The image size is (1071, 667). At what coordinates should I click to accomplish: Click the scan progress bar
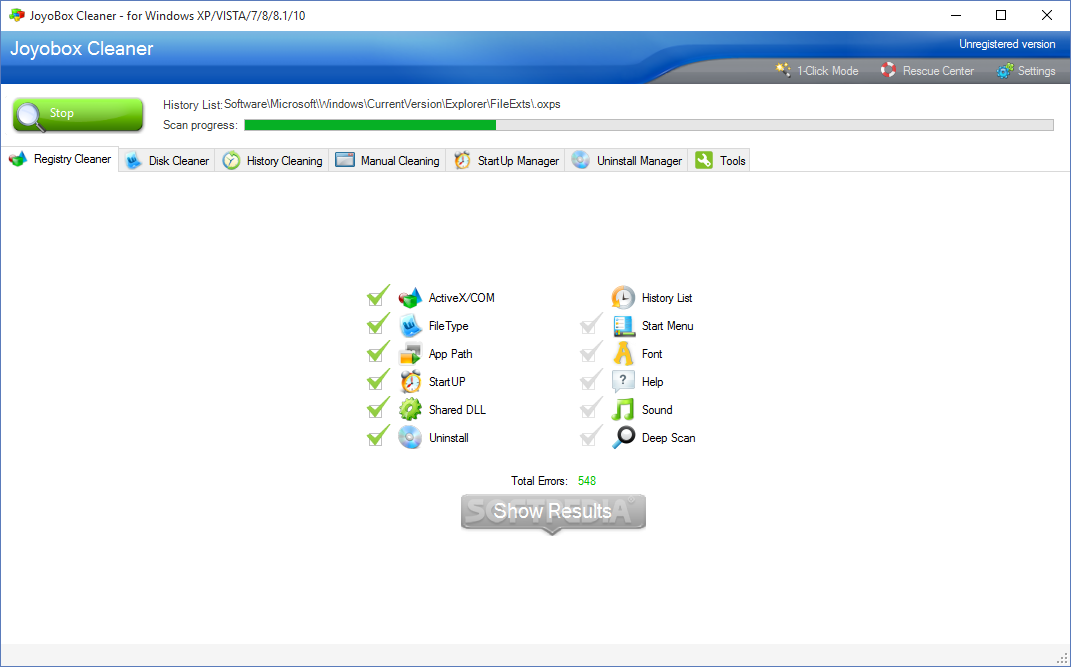point(649,125)
